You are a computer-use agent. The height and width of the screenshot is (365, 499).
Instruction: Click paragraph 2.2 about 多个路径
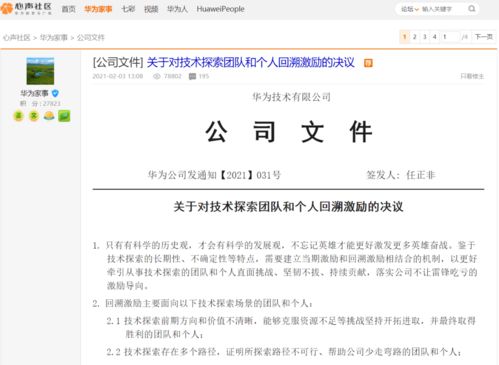coord(284,352)
